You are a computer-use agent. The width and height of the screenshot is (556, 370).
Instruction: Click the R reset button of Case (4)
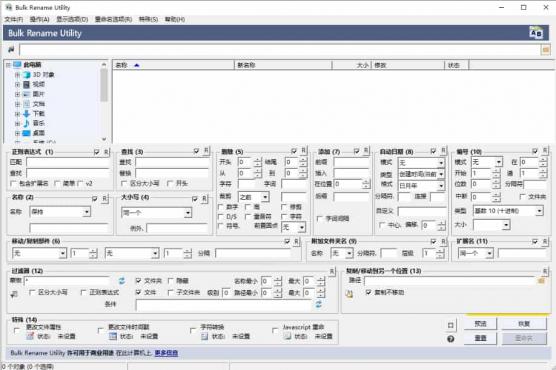(205, 199)
